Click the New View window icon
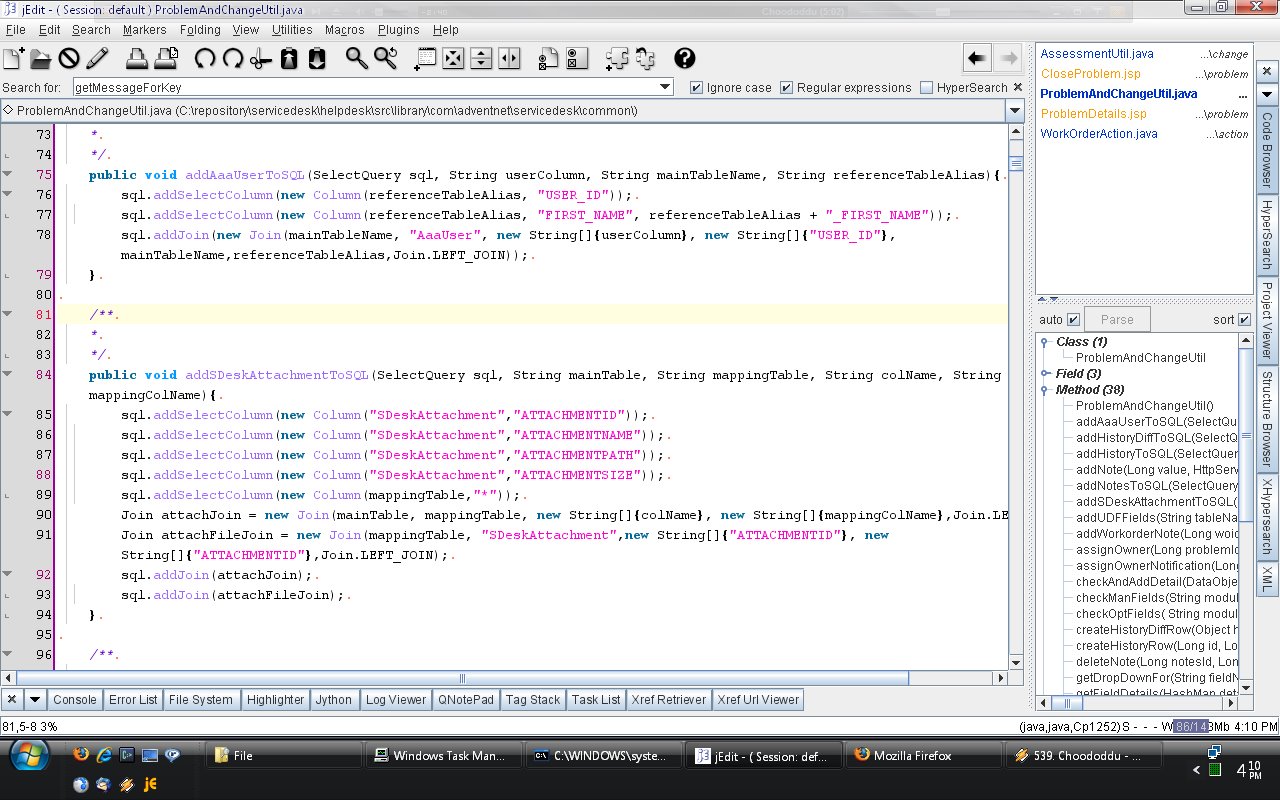The height and width of the screenshot is (800, 1280). (x=426, y=58)
